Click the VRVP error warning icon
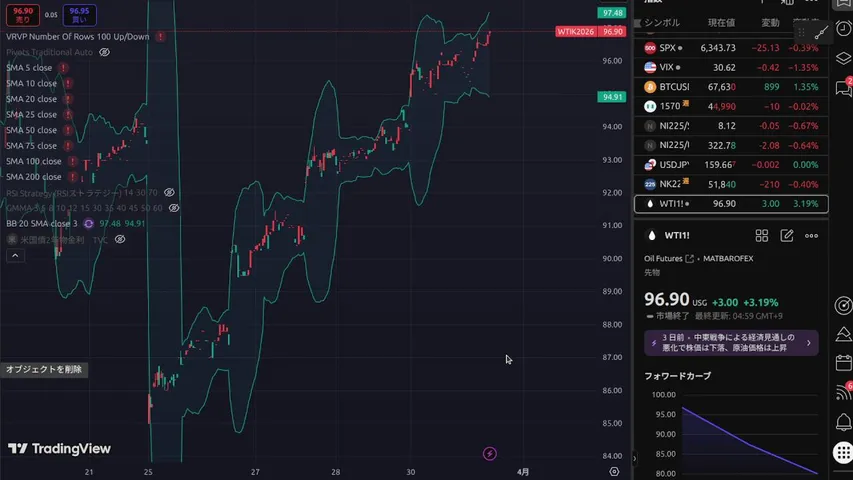853x480 pixels. 160,36
